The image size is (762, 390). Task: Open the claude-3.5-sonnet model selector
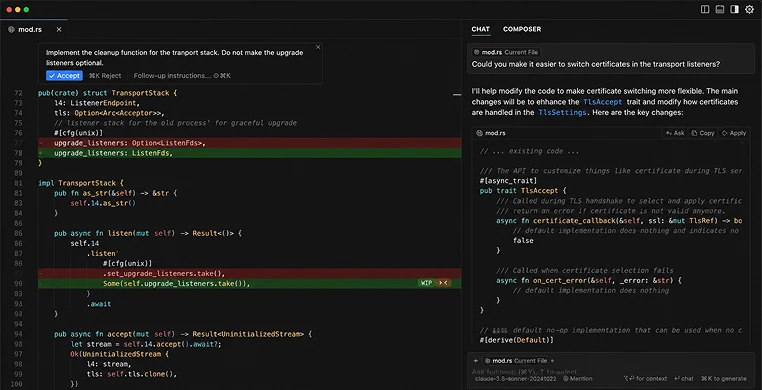coord(516,379)
